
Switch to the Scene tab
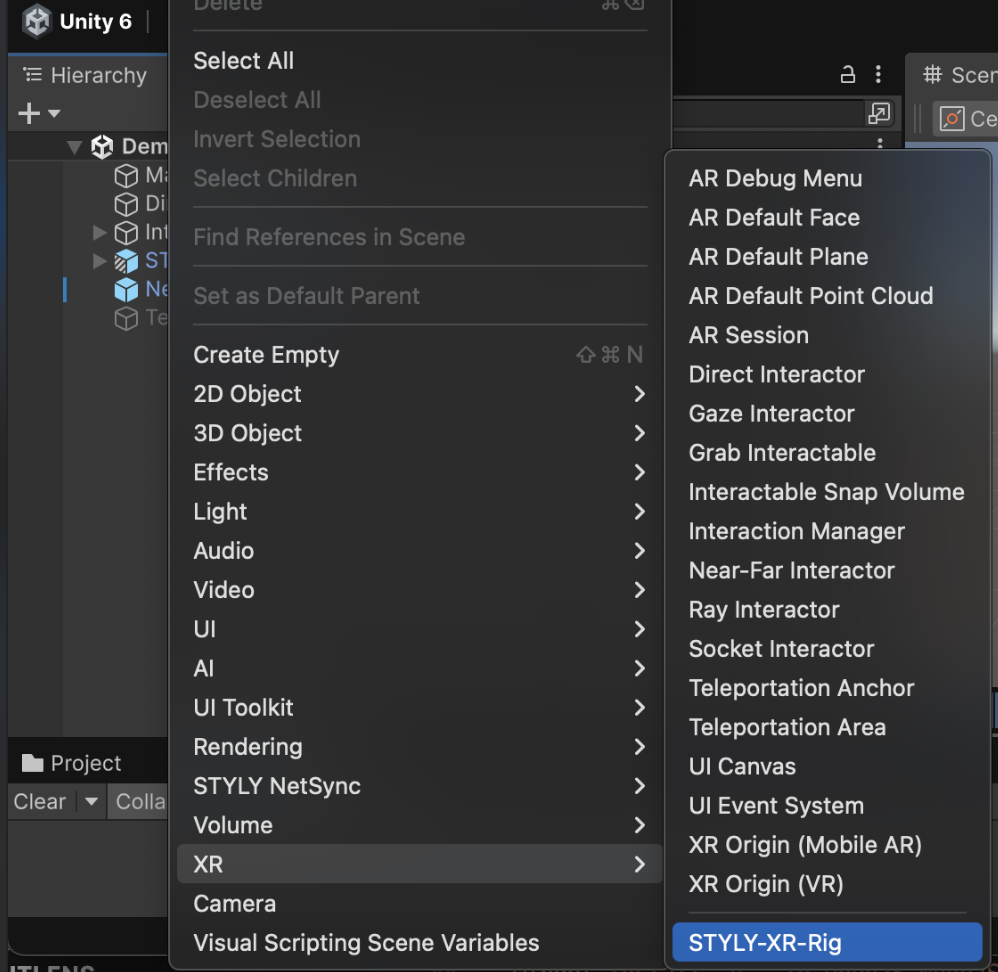[x=960, y=75]
